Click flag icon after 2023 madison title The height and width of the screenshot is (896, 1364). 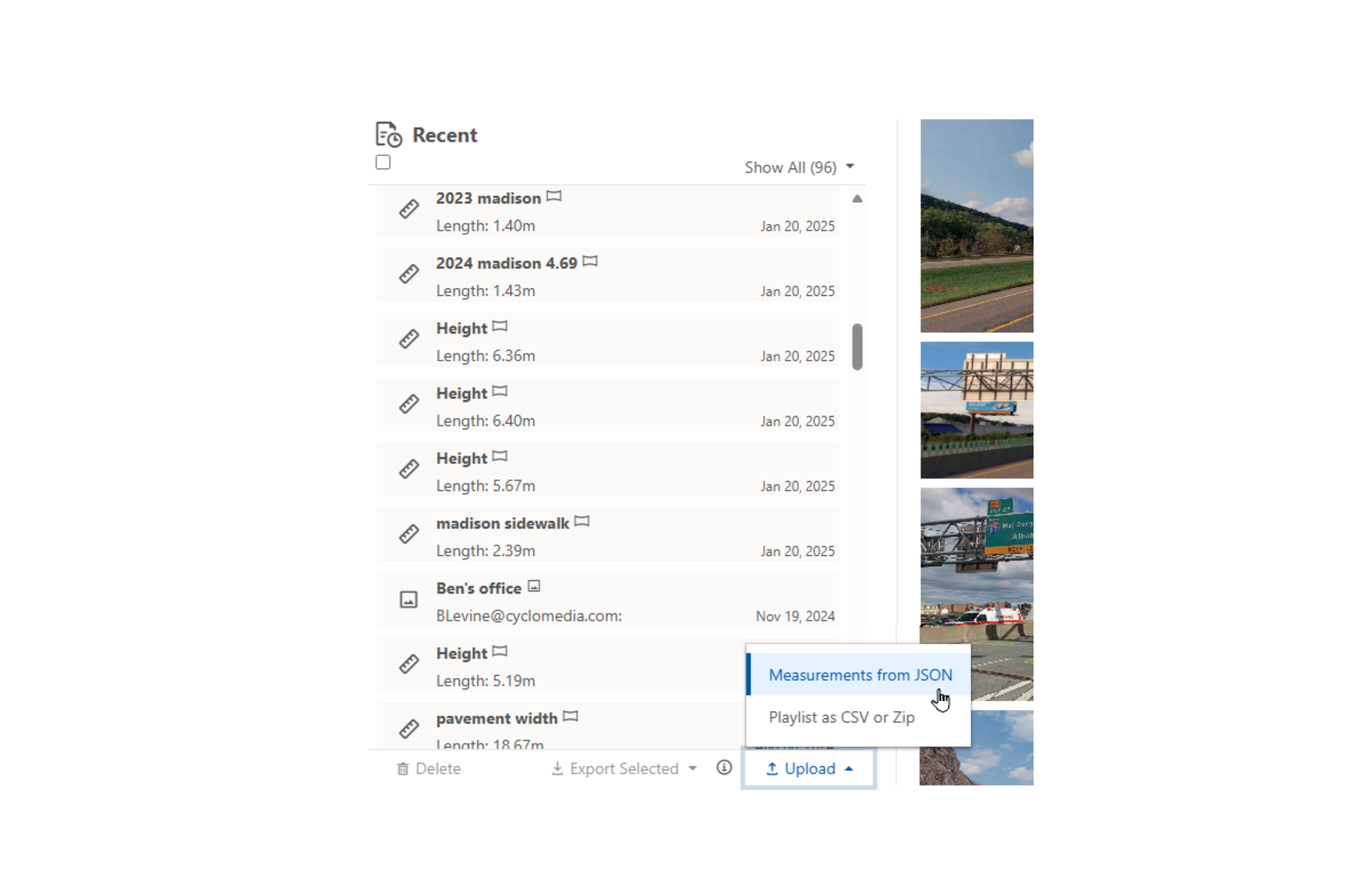tap(554, 197)
